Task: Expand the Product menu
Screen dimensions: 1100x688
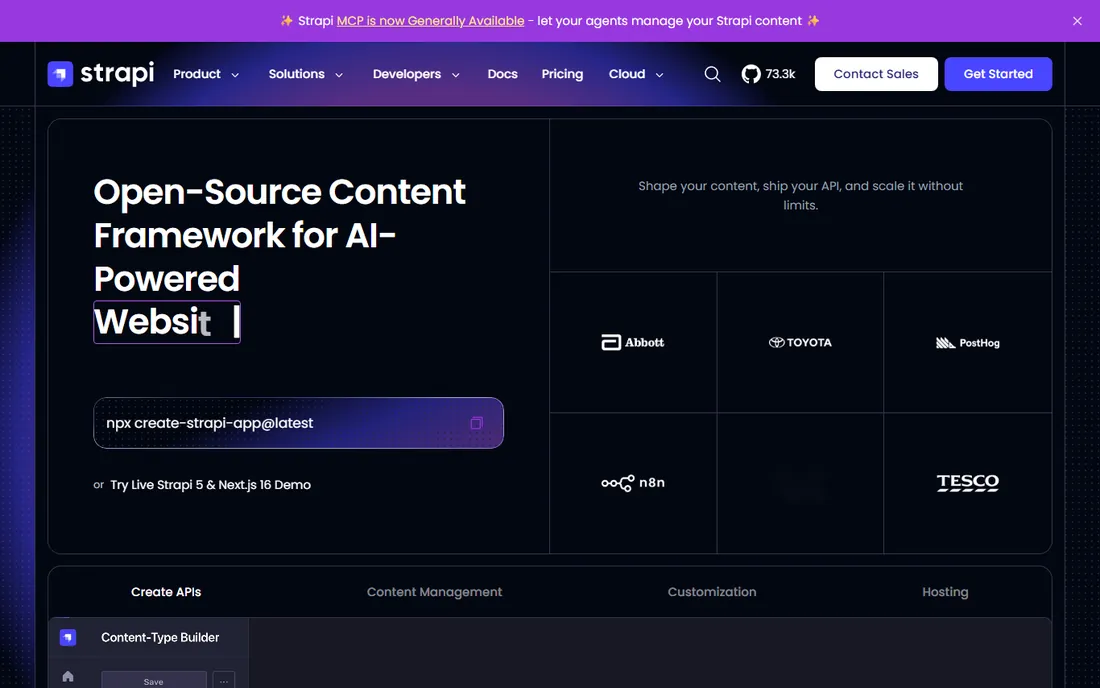Action: (206, 74)
